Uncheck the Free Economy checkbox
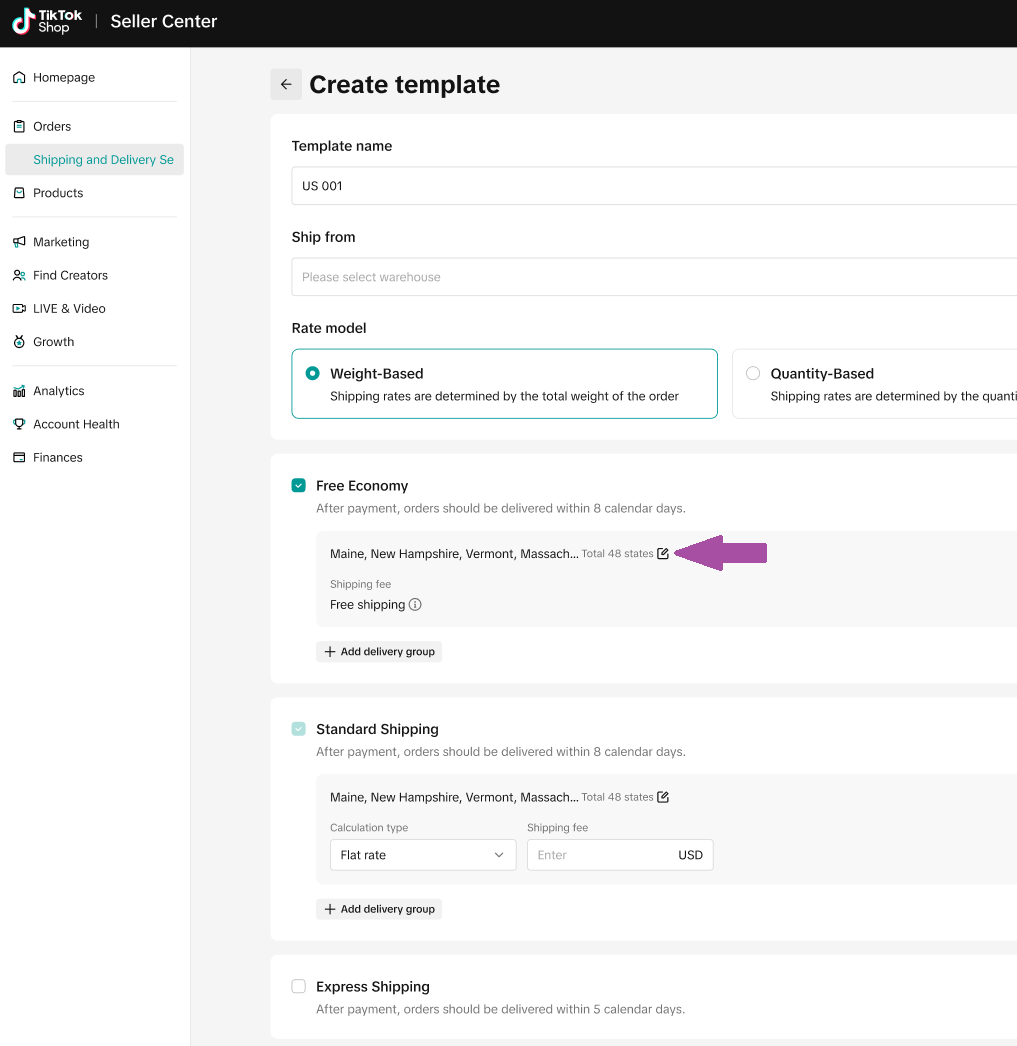The height and width of the screenshot is (1046, 1017). click(x=299, y=486)
